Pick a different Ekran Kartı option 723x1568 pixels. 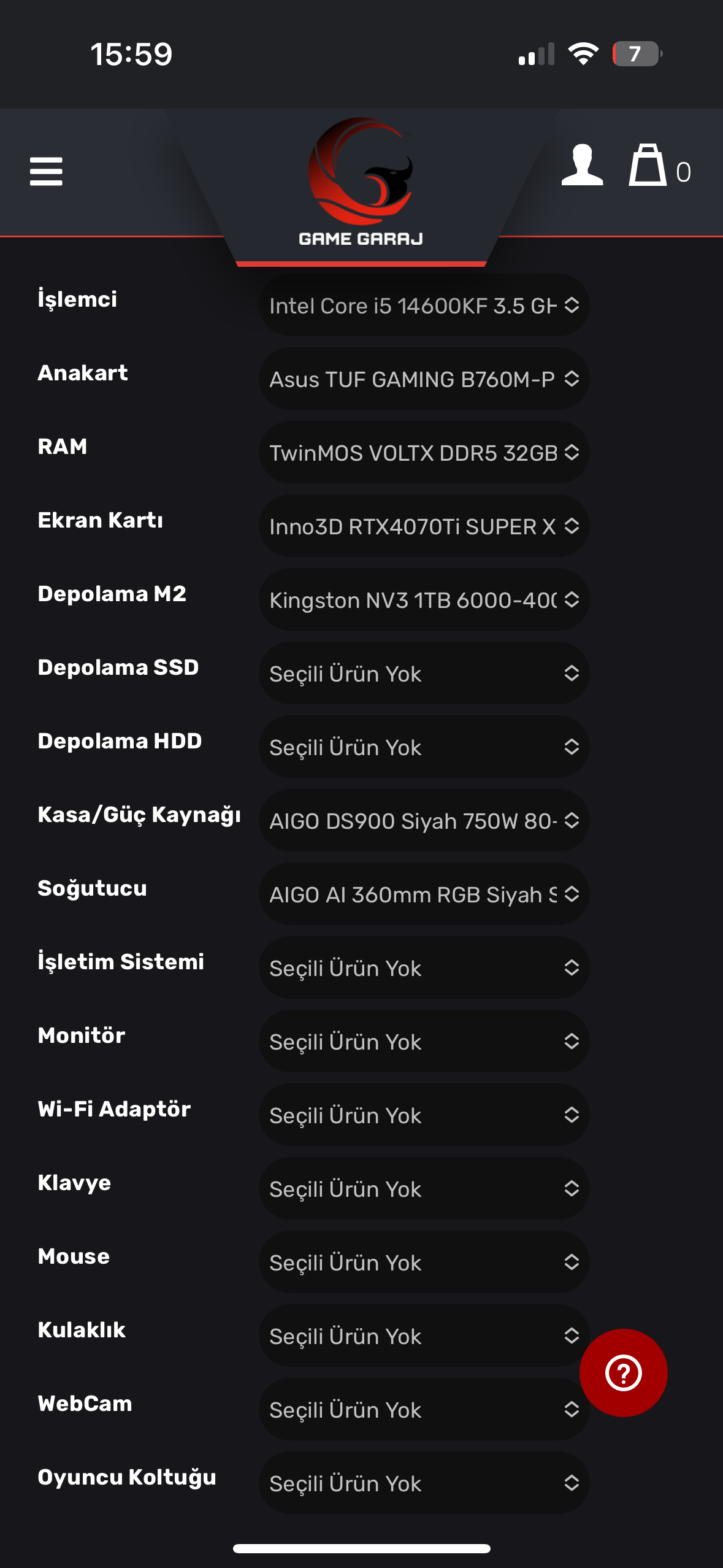[424, 526]
